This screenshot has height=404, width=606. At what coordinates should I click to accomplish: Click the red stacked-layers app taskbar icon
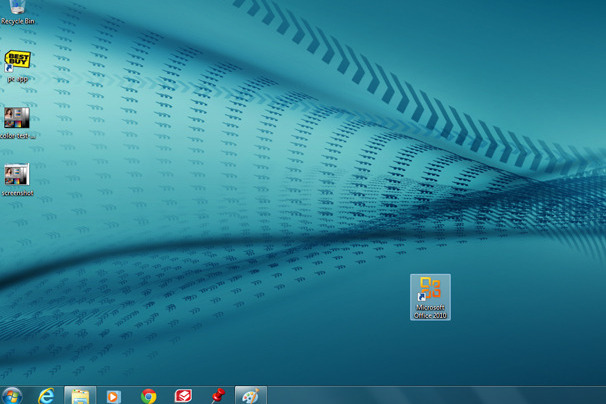(x=183, y=396)
